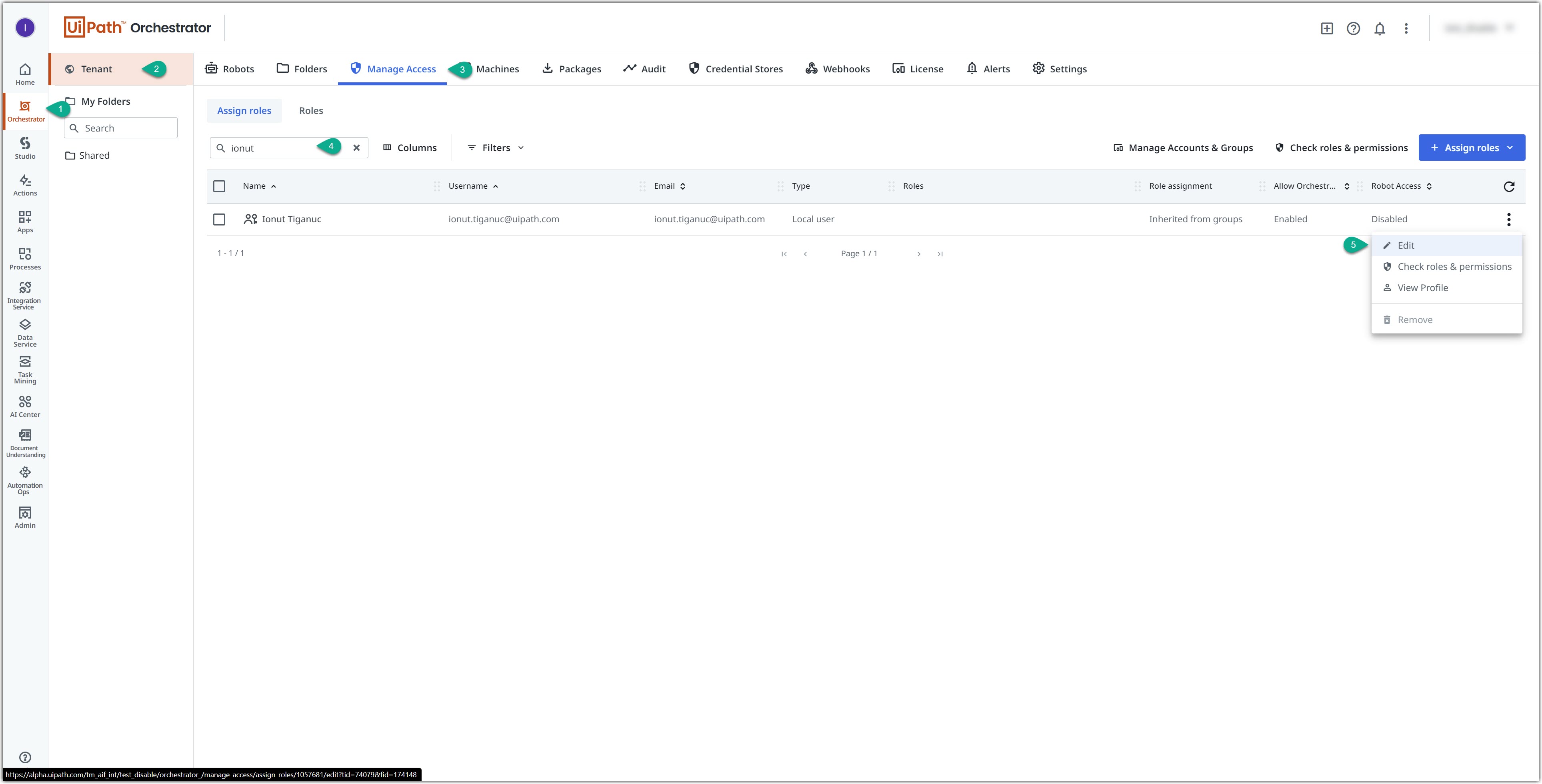This screenshot has width=1542, height=784.
Task: Open AI Center in the sidebar
Action: 24,407
